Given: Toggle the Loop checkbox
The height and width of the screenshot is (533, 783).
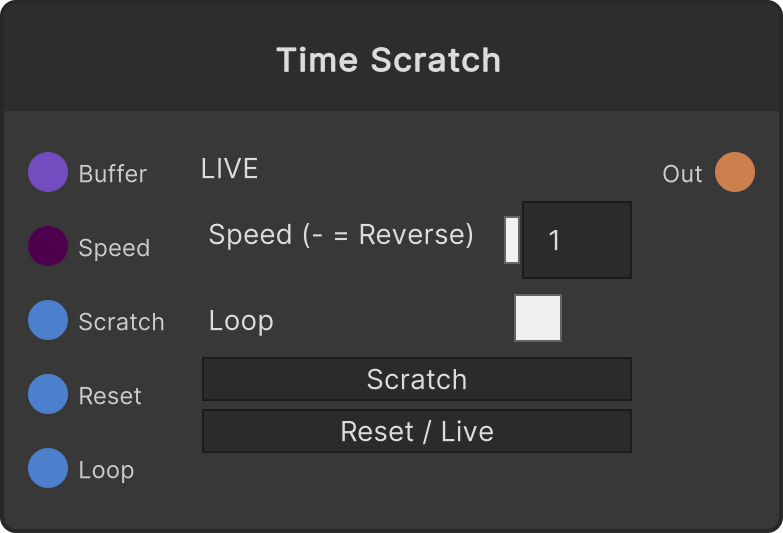Looking at the screenshot, I should pos(538,318).
